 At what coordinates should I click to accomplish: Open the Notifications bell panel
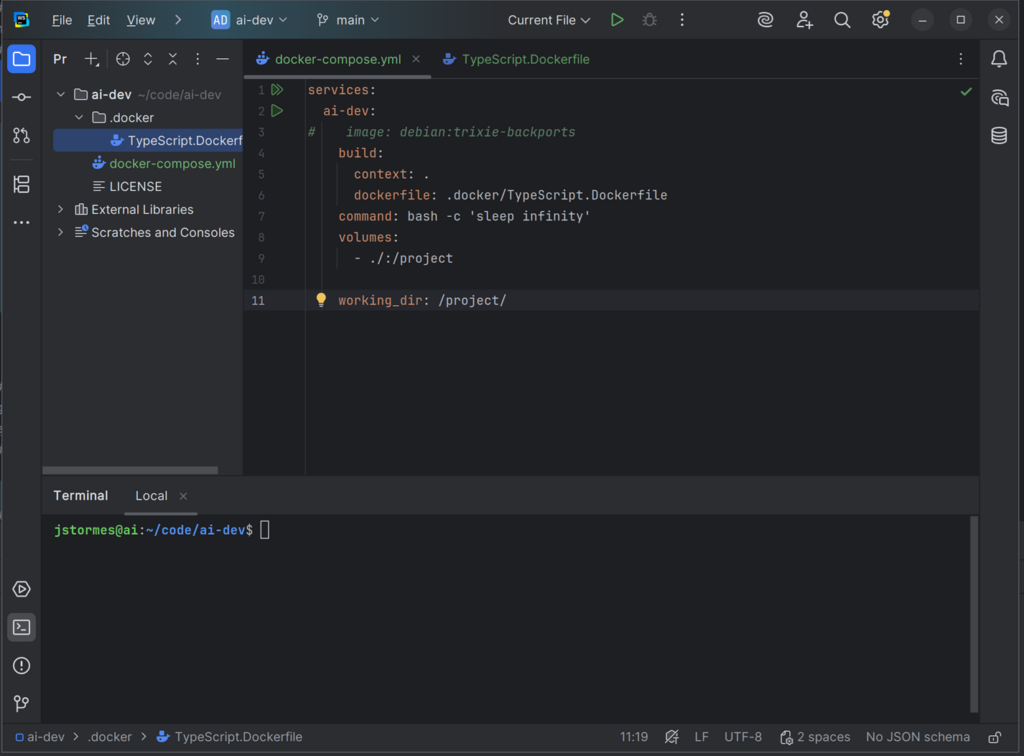click(998, 59)
